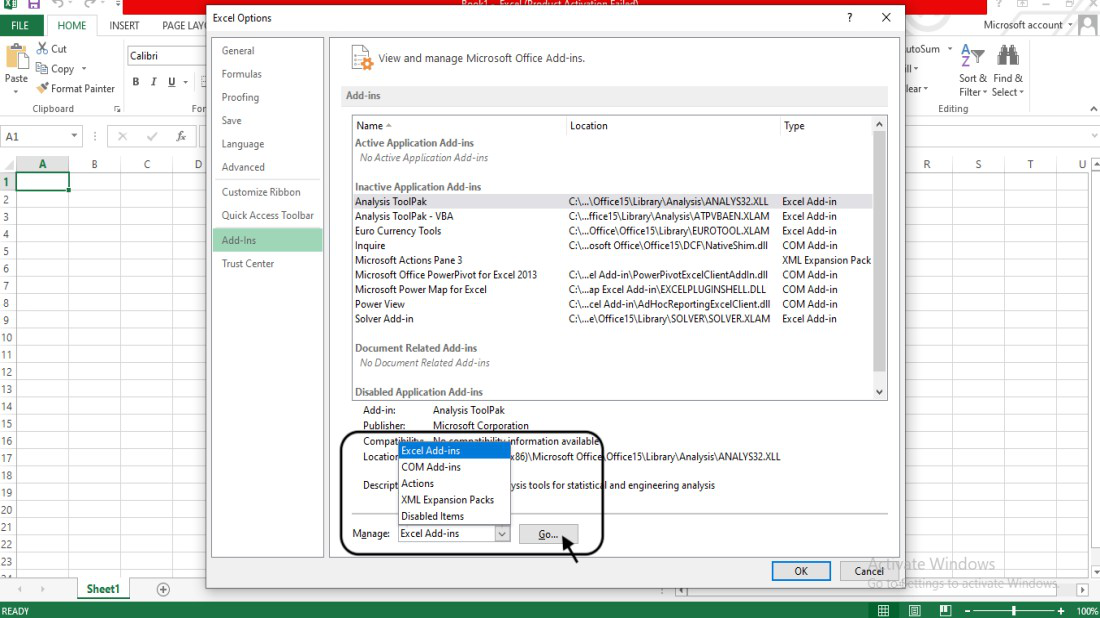The image size is (1100, 618).
Task: Expand the Microsoft account dropdown
Action: click(1070, 25)
